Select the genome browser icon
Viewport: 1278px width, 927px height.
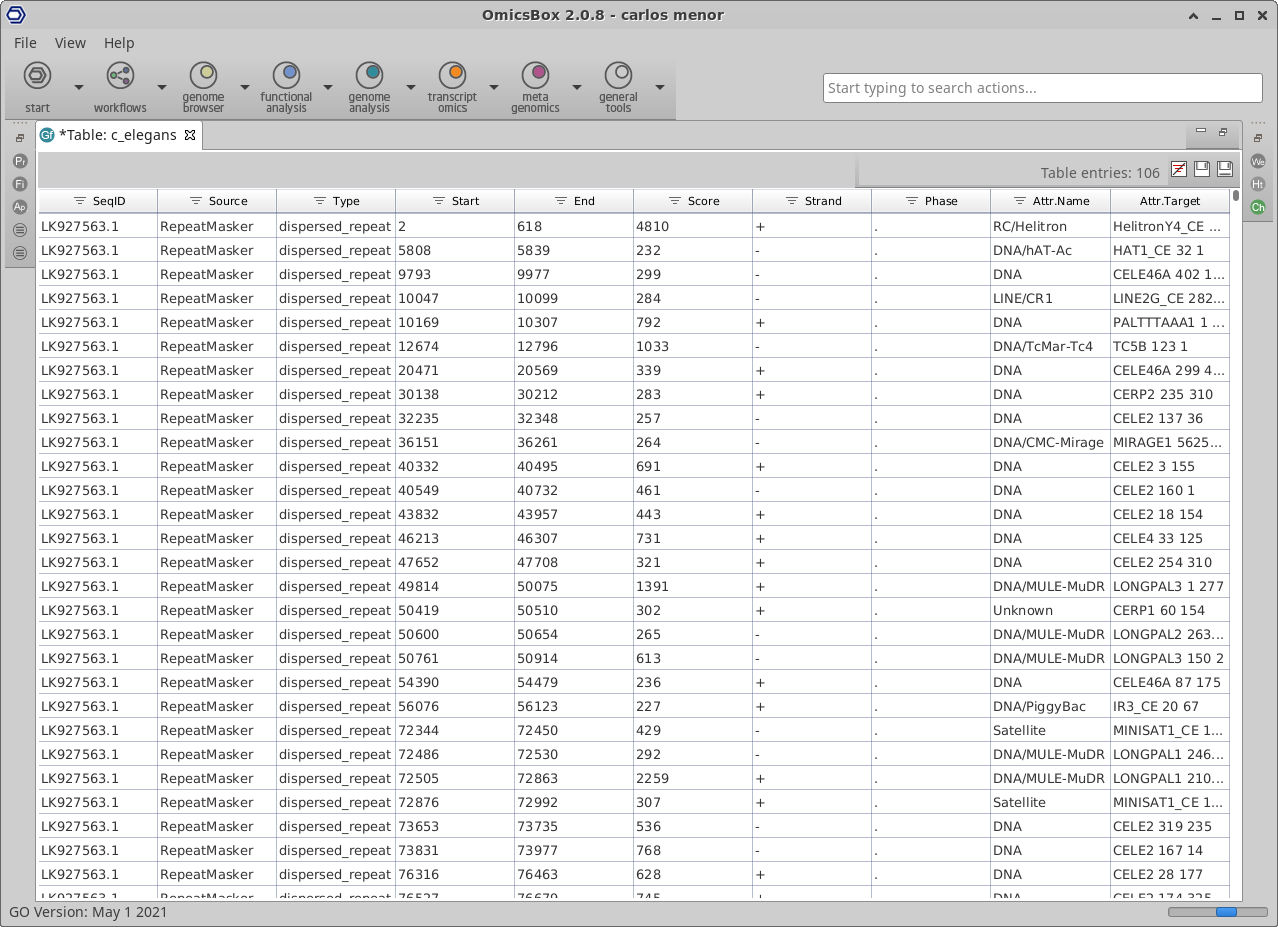tap(204, 77)
